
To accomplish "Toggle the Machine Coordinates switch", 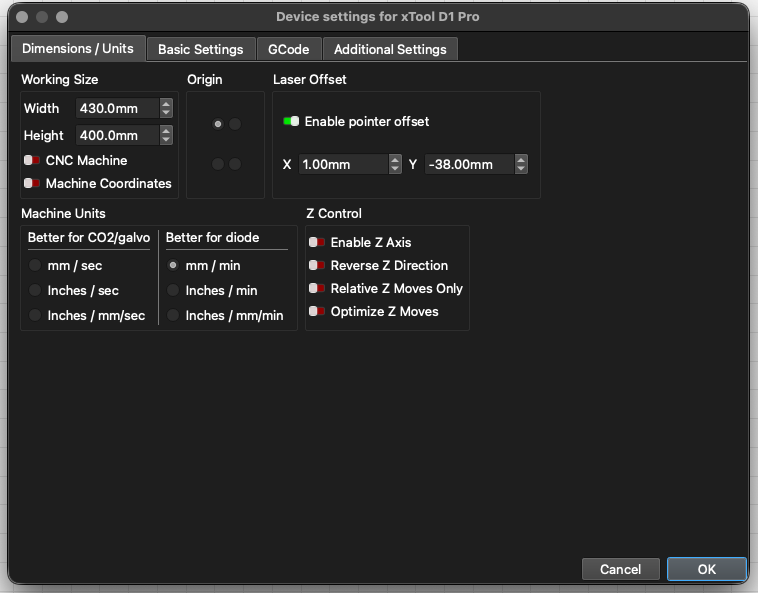I will tap(32, 183).
